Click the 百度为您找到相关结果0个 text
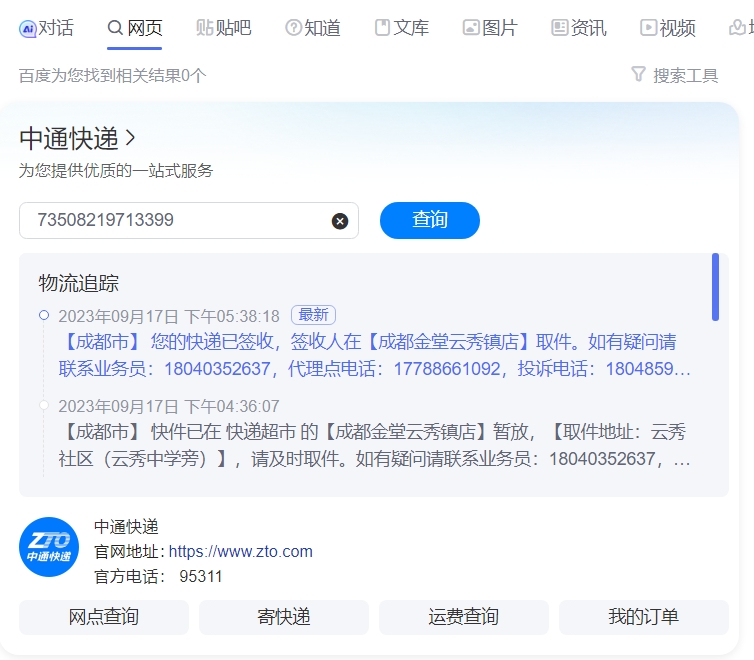 [x=113, y=75]
